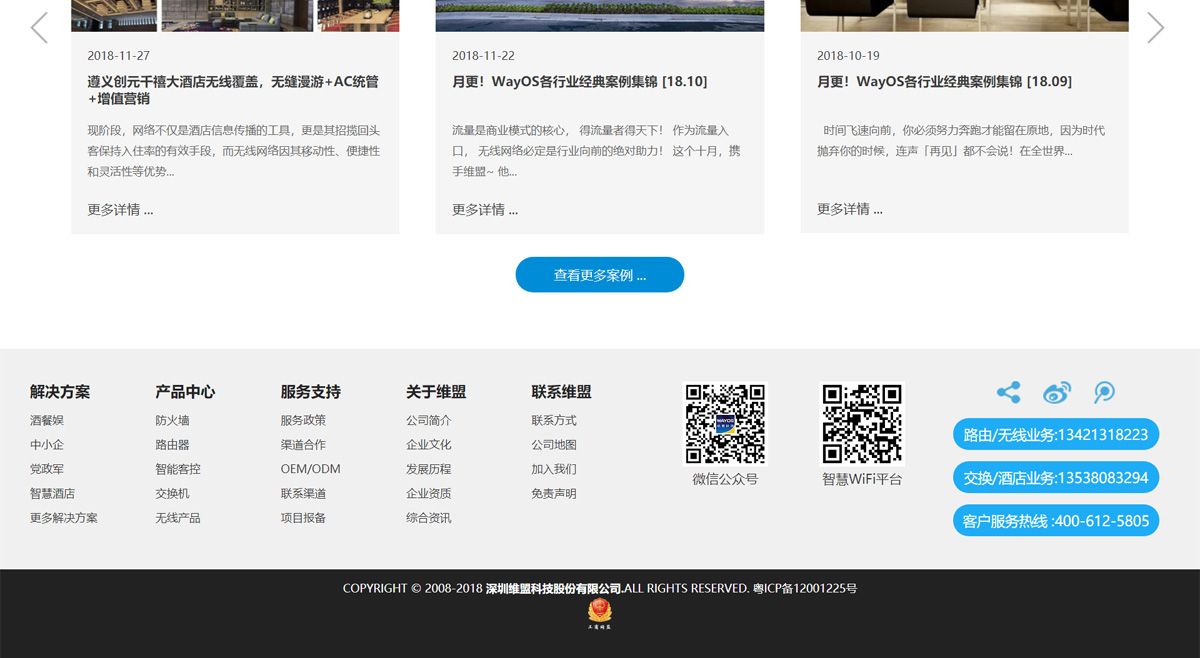Open the Sina Weibo icon

click(1056, 393)
